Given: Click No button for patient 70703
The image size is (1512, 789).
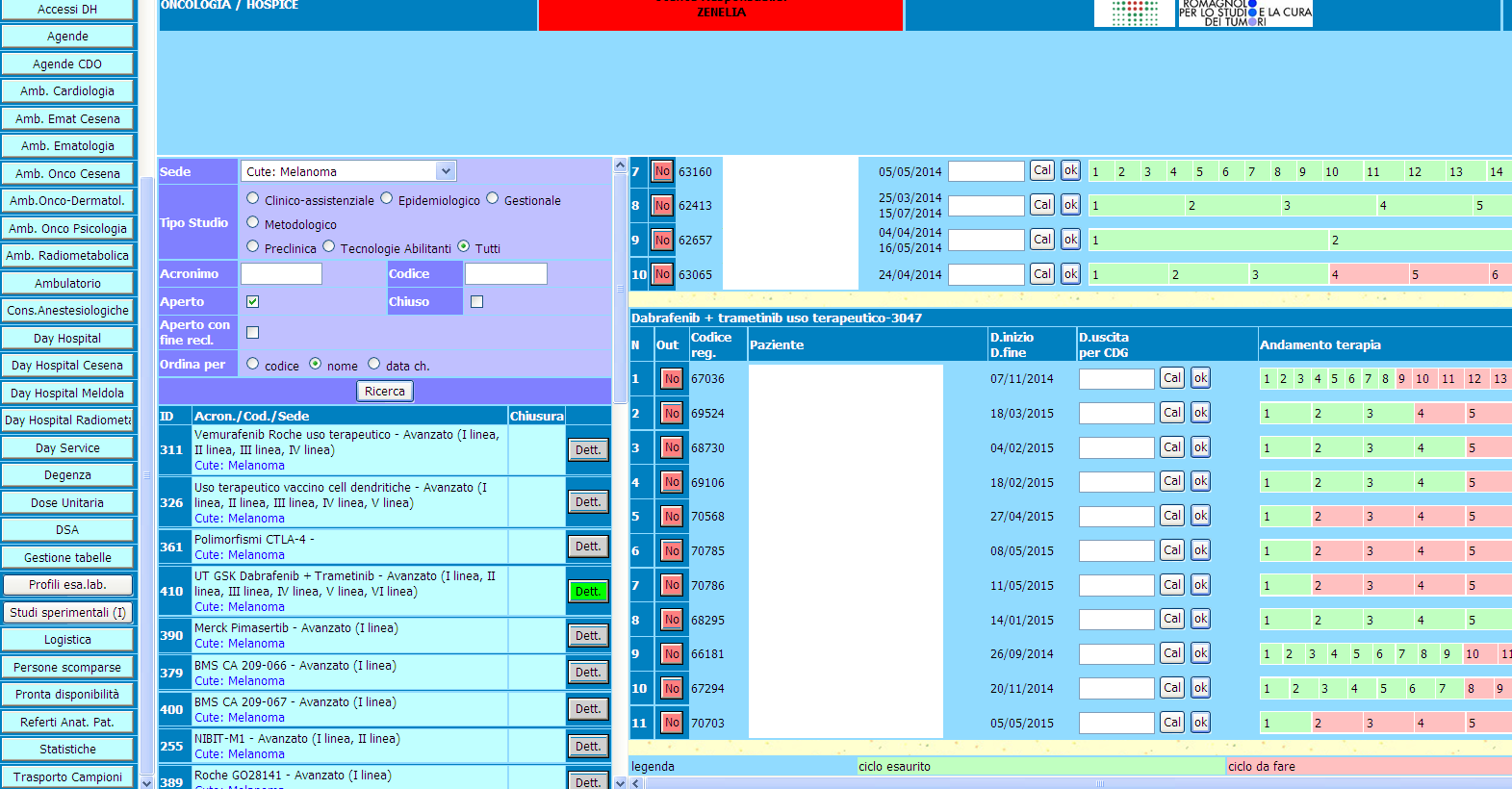Looking at the screenshot, I should pos(672,723).
